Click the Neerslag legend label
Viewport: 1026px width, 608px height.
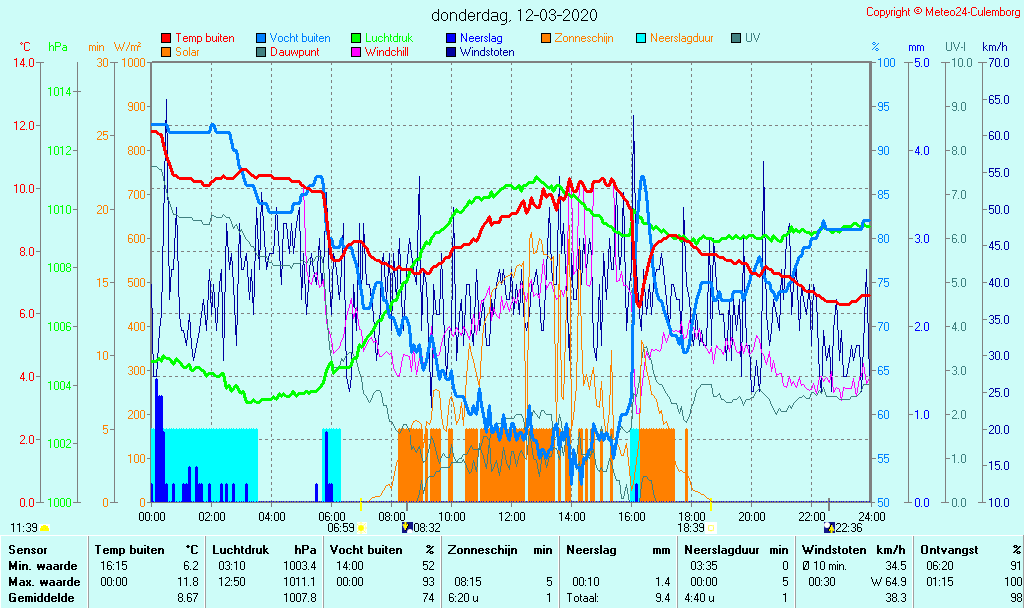coord(483,38)
